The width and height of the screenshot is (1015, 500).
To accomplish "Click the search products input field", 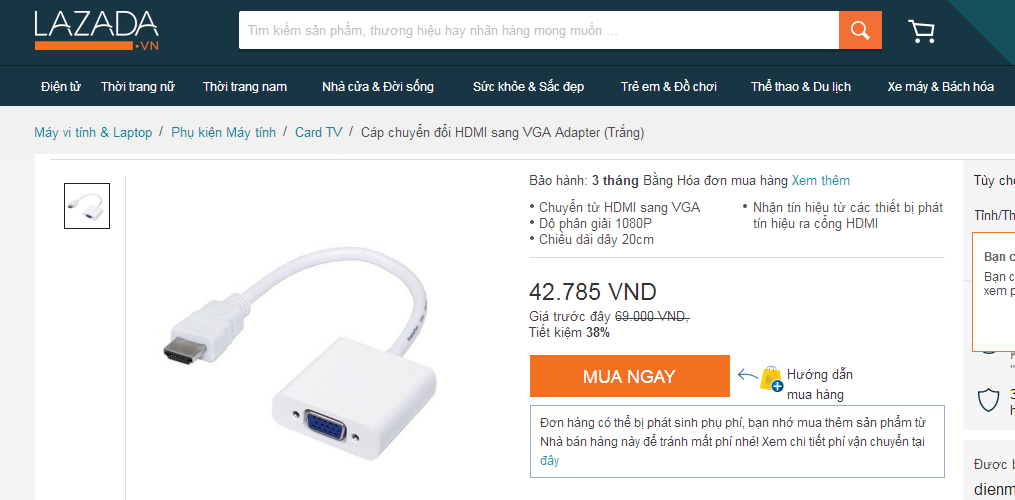I will pos(539,30).
